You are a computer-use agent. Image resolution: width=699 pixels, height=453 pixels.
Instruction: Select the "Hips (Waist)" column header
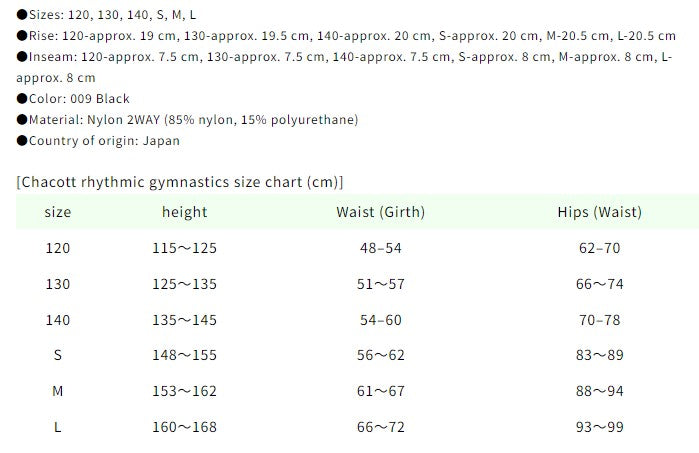click(600, 212)
